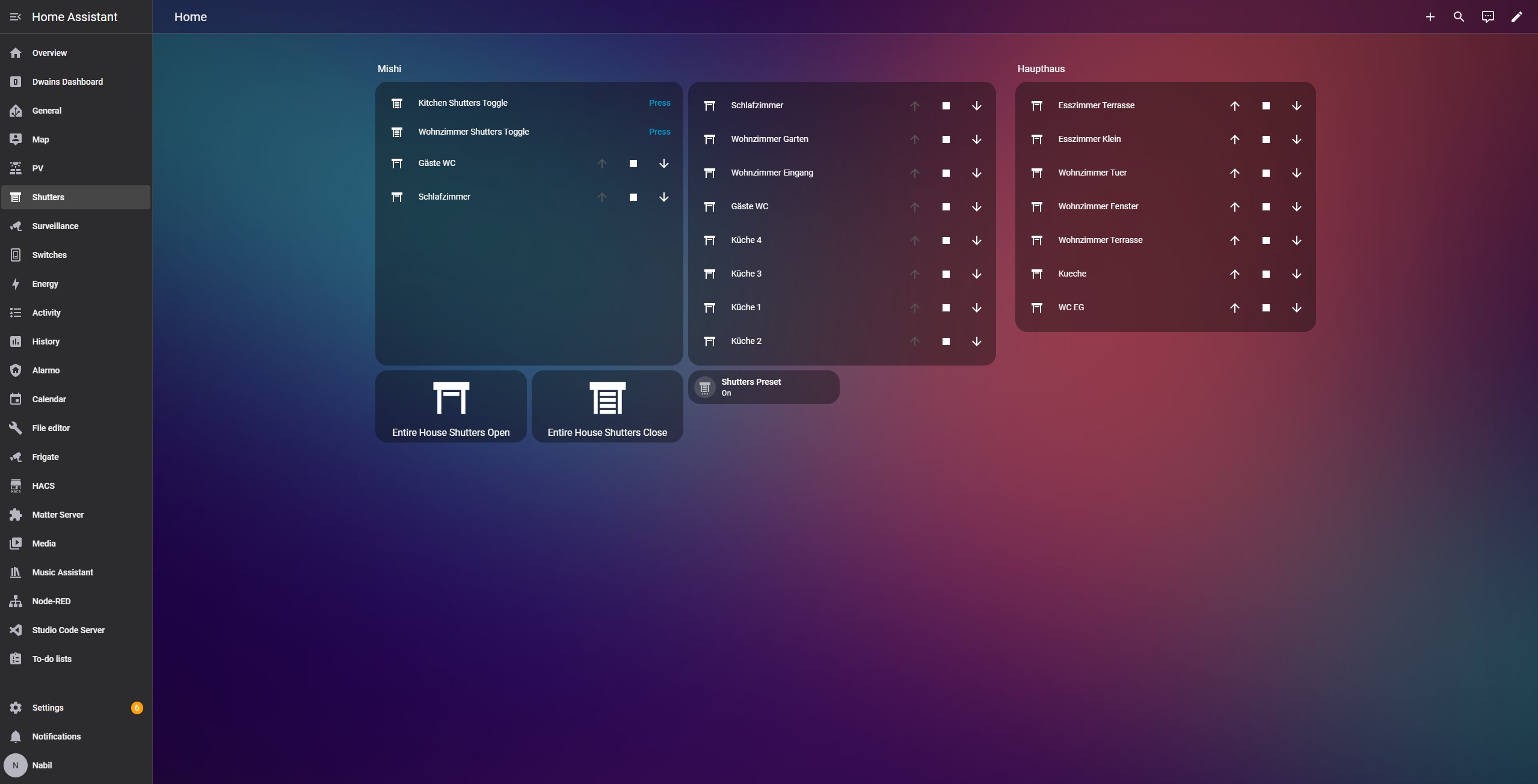Click Entire House Shutters Open card
The width and height of the screenshot is (1538, 784).
point(451,406)
